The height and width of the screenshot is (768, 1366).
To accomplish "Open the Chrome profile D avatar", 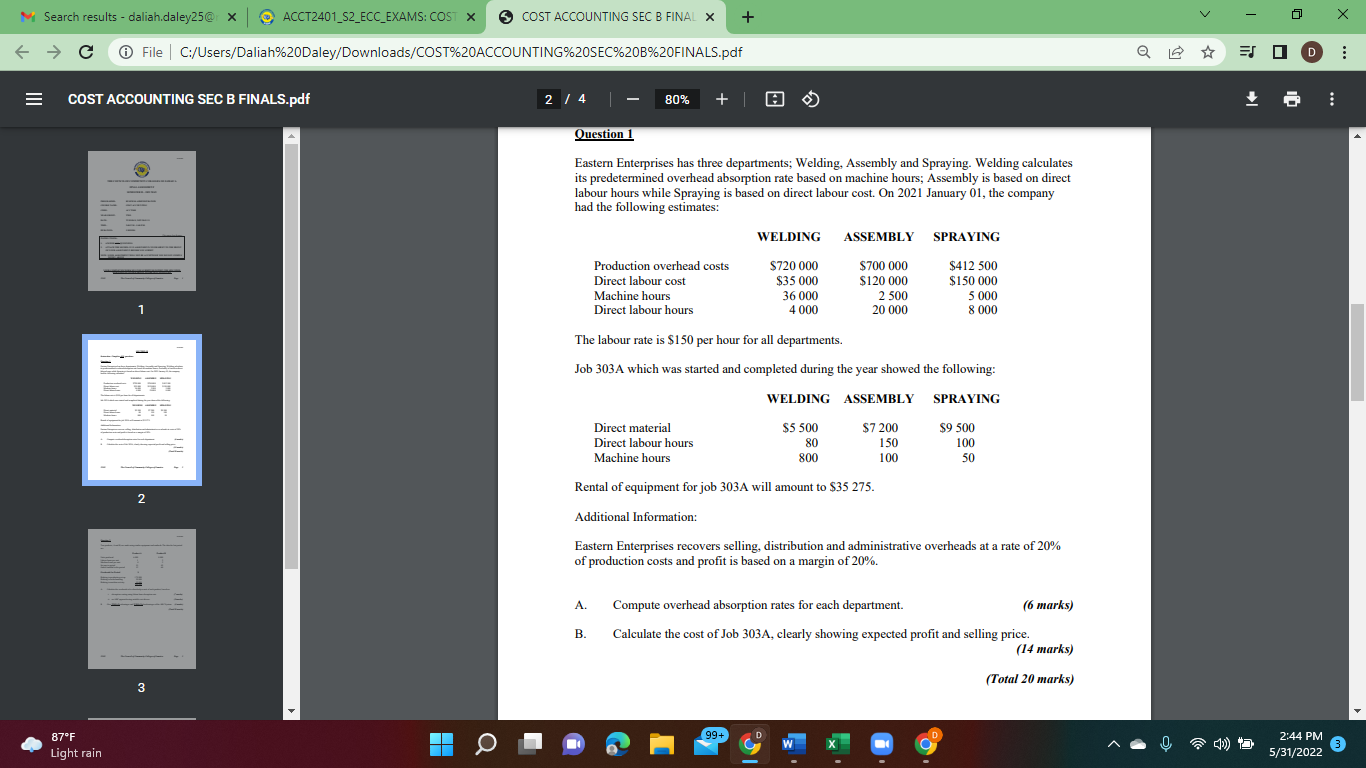I will [1311, 52].
